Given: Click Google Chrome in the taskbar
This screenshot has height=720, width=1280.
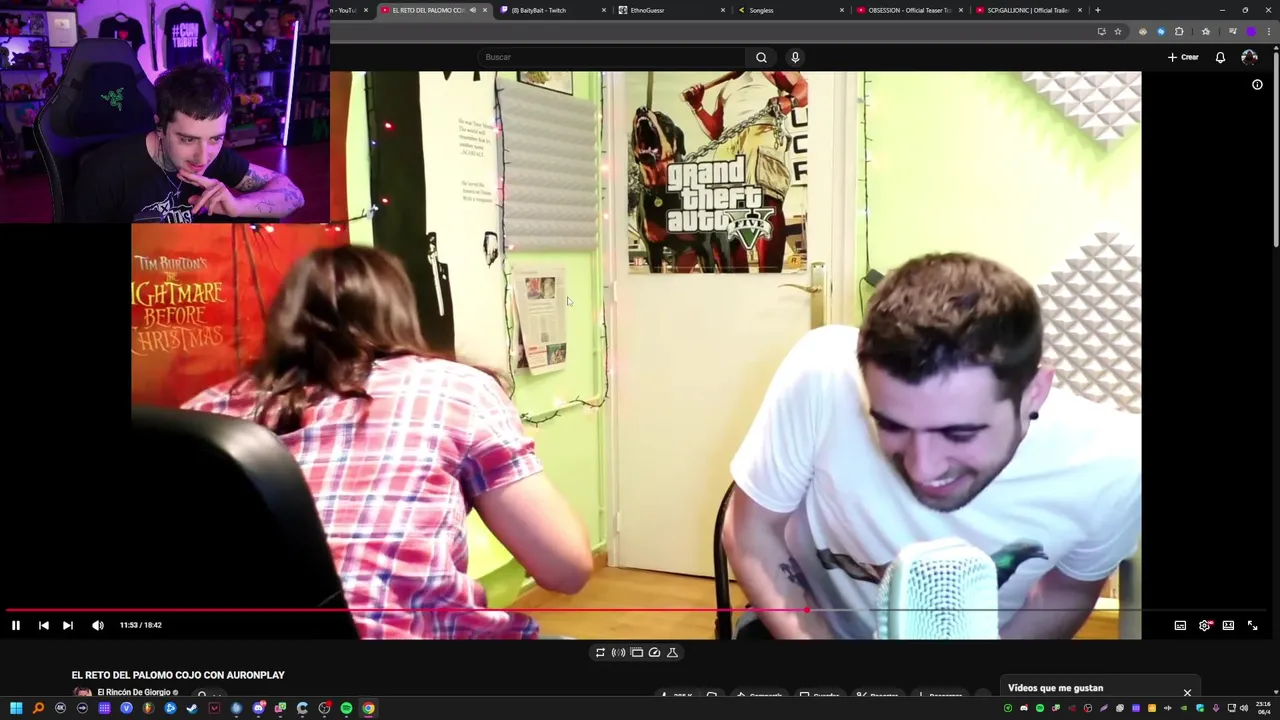Looking at the screenshot, I should tap(368, 708).
